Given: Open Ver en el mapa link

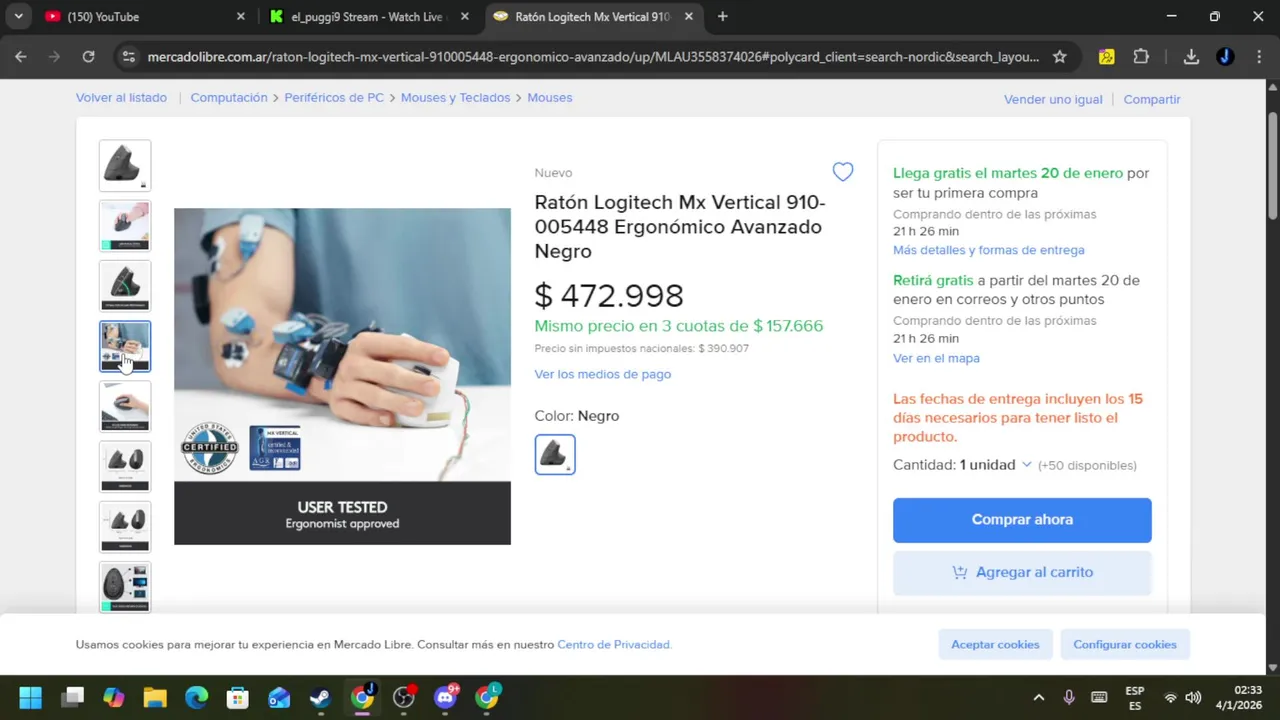Looking at the screenshot, I should click(x=936, y=358).
